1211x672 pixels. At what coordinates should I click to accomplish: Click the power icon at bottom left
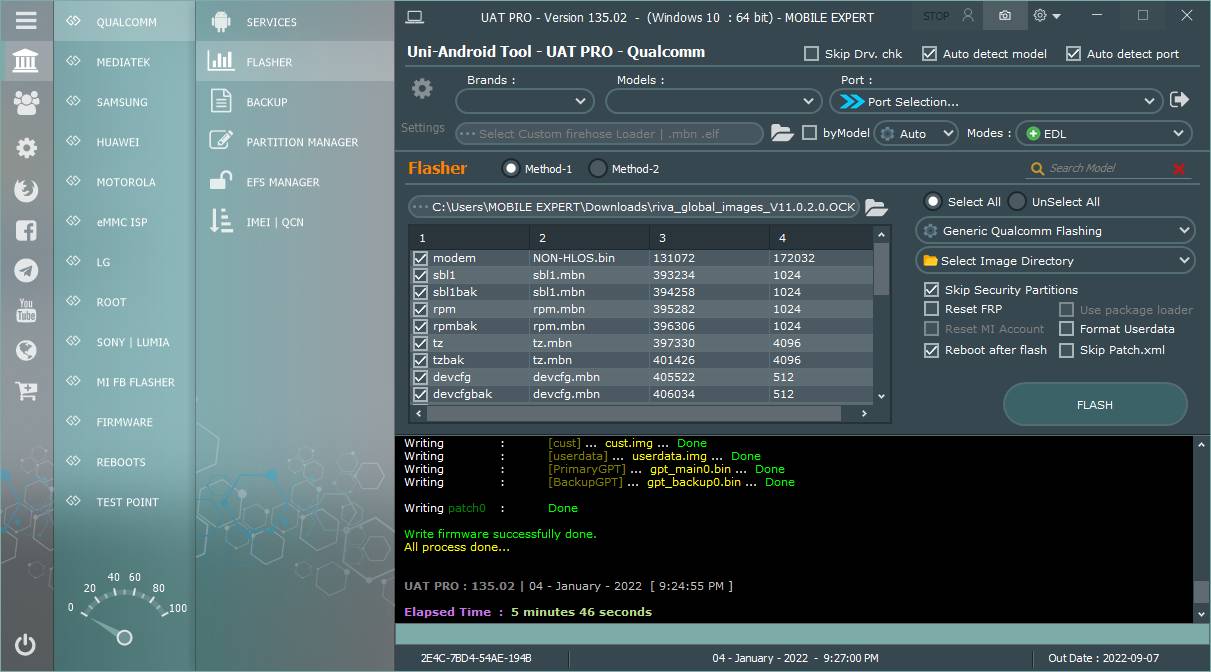26,645
